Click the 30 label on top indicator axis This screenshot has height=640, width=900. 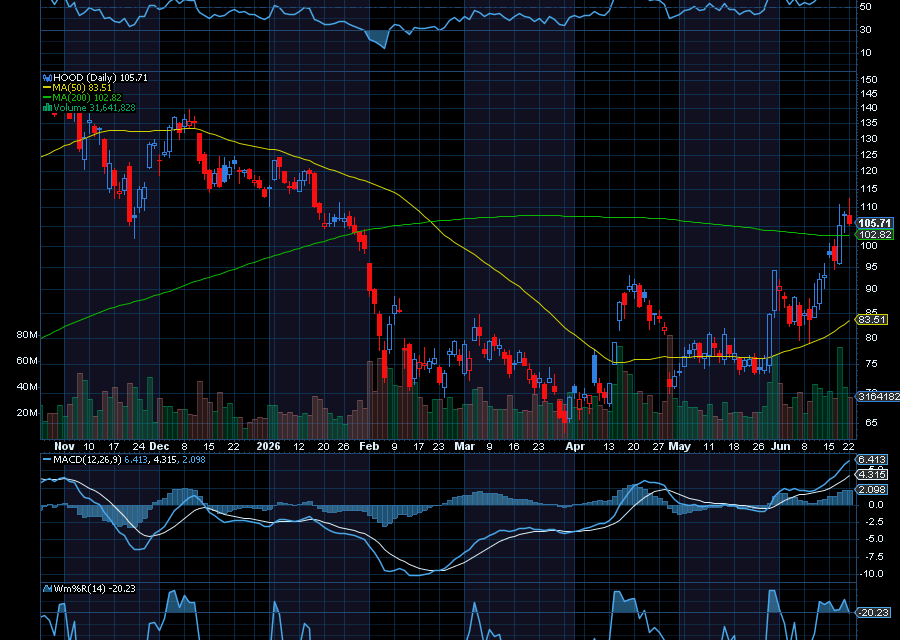[866, 30]
